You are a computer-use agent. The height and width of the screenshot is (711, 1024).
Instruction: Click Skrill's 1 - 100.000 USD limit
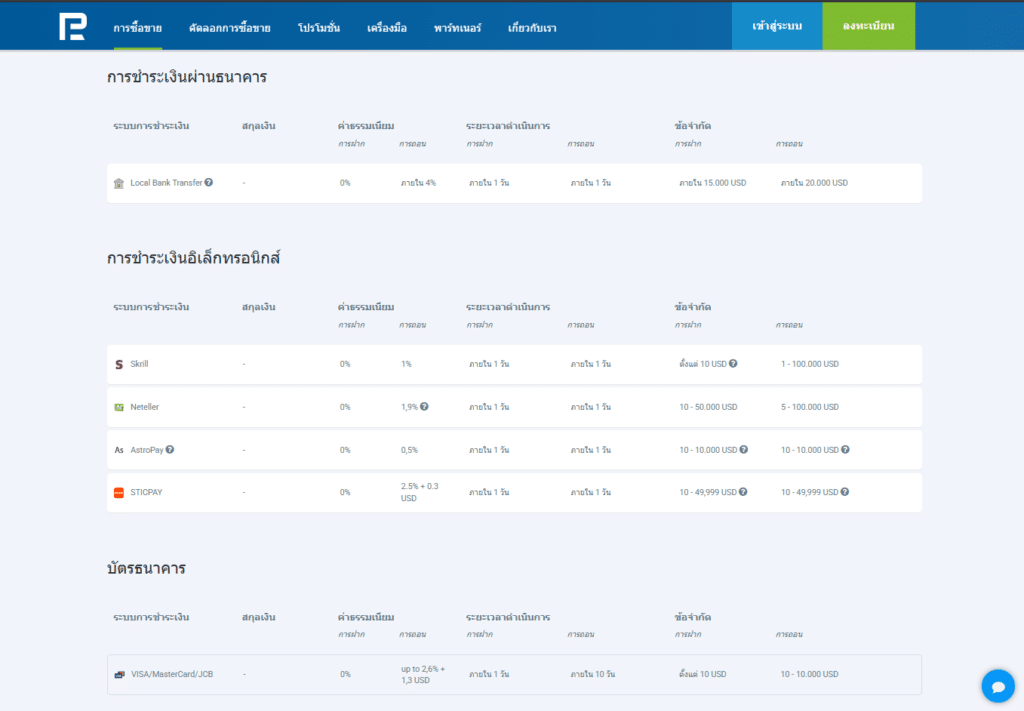[x=810, y=364]
